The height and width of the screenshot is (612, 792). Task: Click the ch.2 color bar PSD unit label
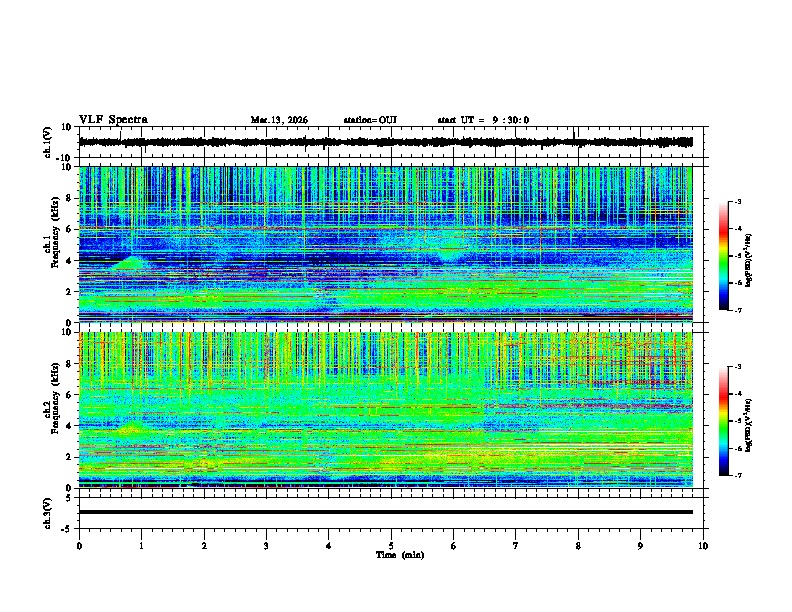point(749,425)
